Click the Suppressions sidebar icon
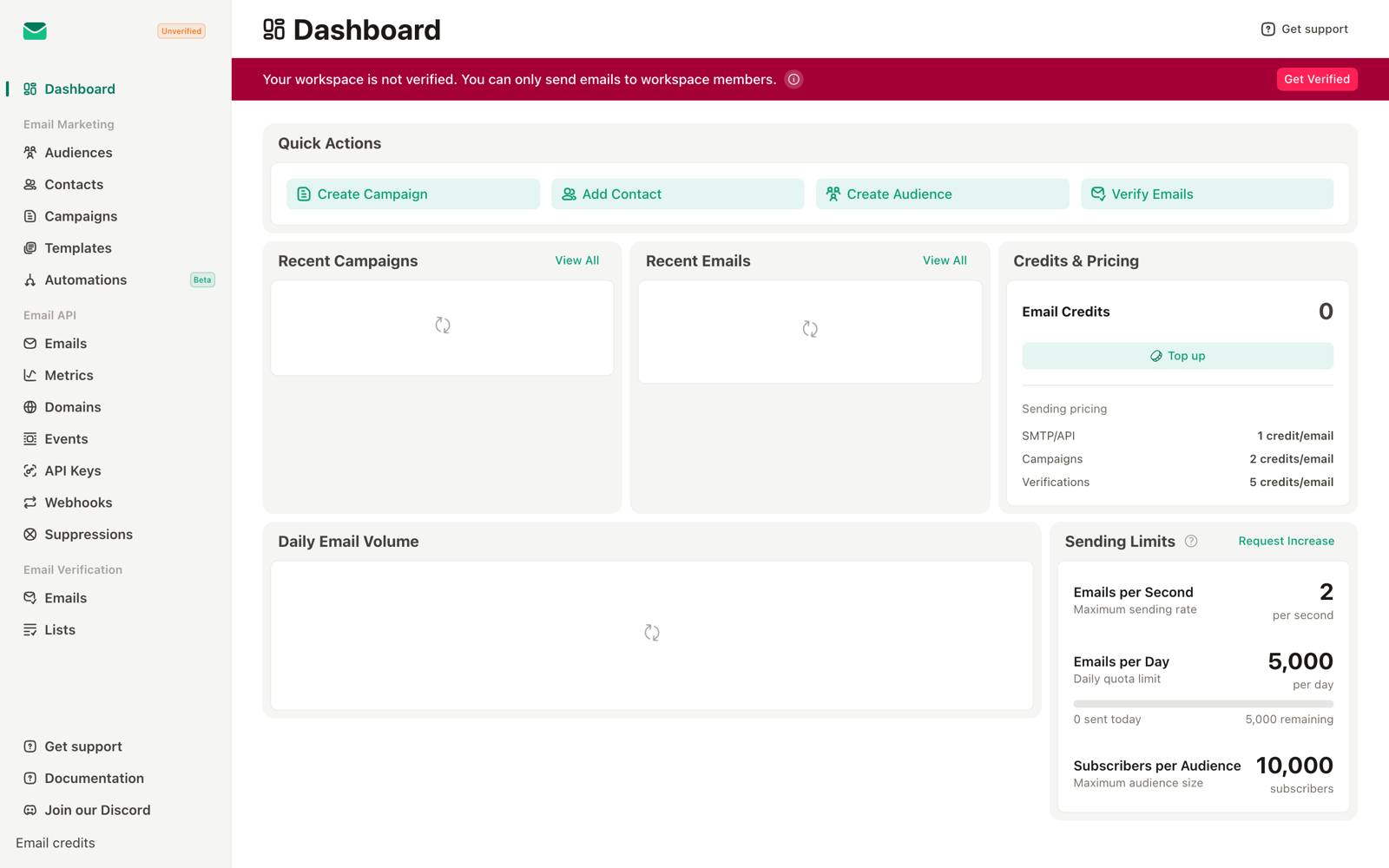The width and height of the screenshot is (1389, 868). (x=30, y=535)
